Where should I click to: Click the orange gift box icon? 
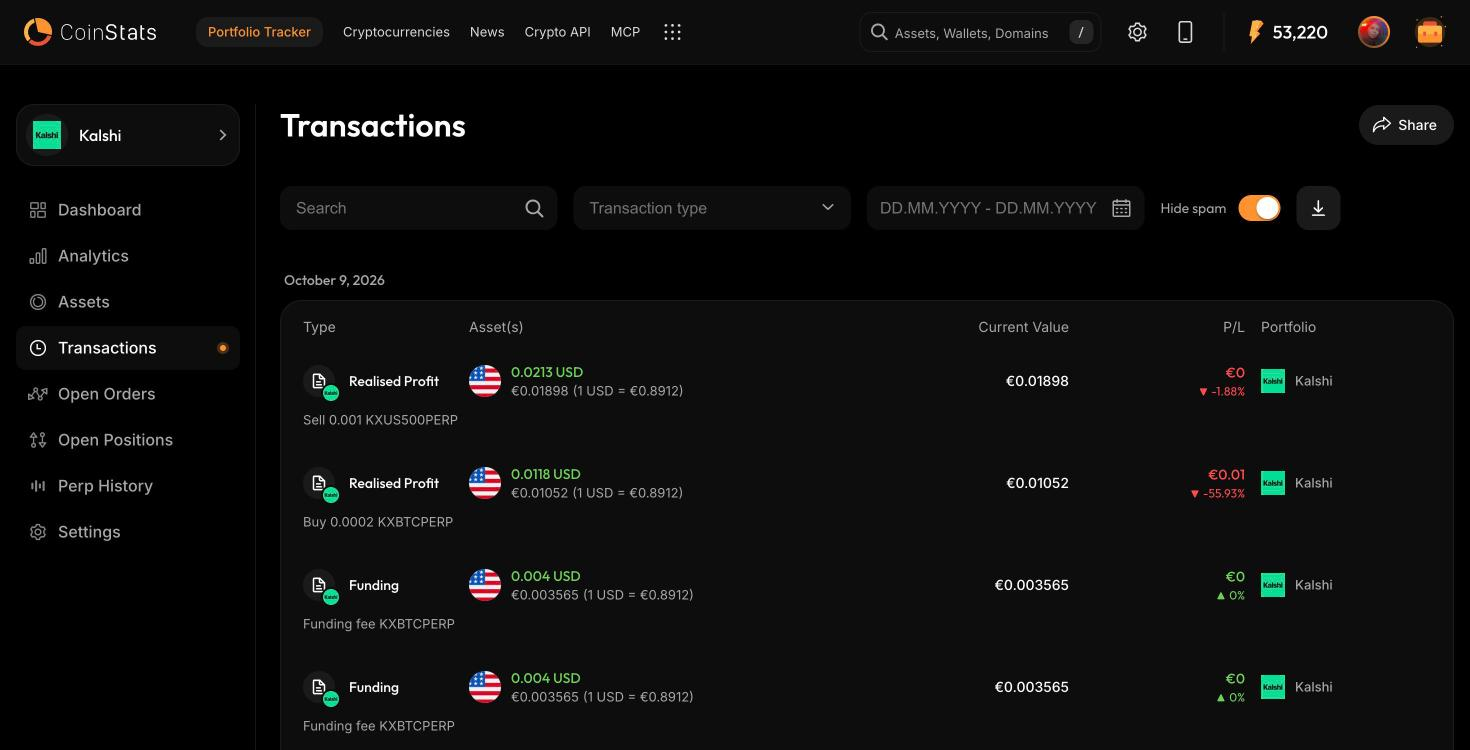(1430, 32)
